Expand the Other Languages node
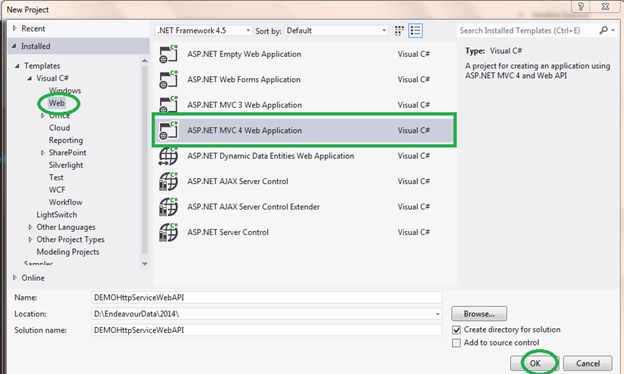 click(x=30, y=227)
